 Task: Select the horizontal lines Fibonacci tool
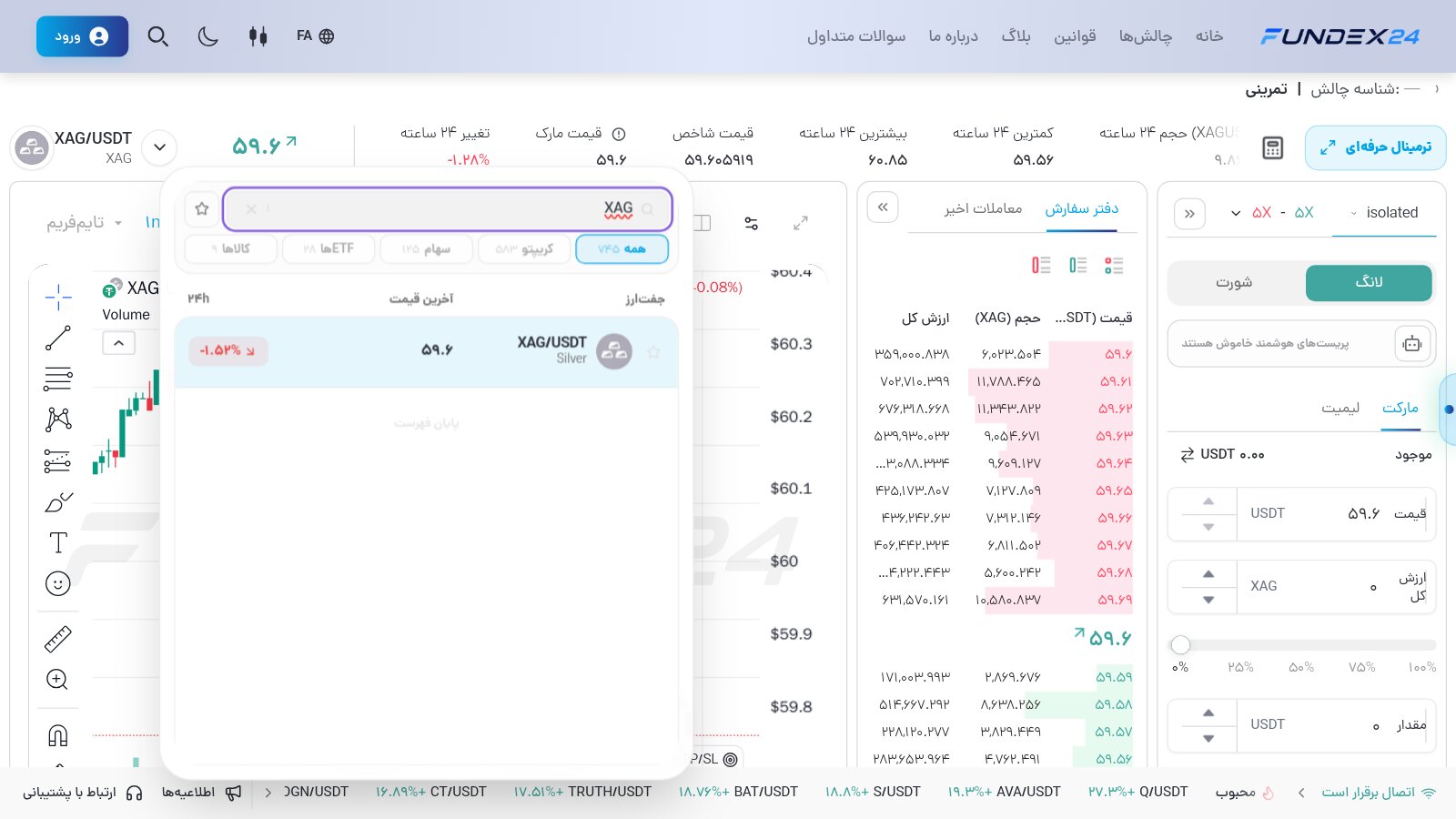tap(58, 379)
